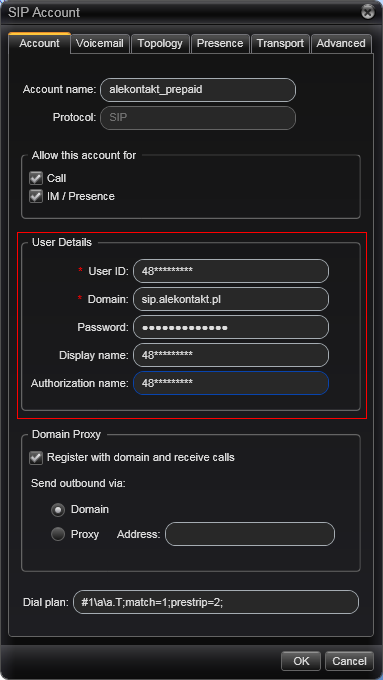This screenshot has width=383, height=680.
Task: Edit the Dial plan field
Action: [x=216, y=602]
